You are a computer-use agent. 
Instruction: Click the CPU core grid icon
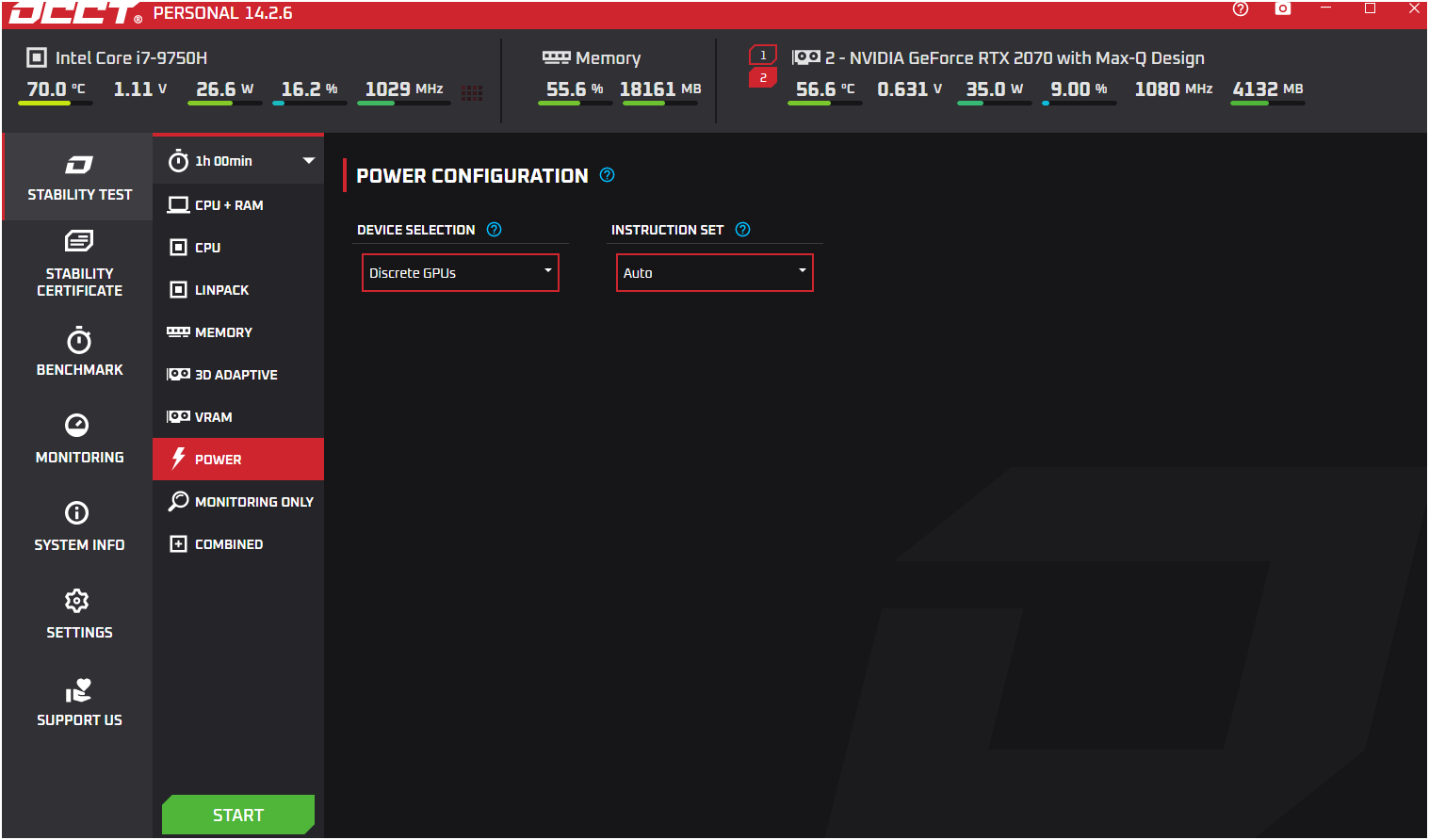click(472, 92)
